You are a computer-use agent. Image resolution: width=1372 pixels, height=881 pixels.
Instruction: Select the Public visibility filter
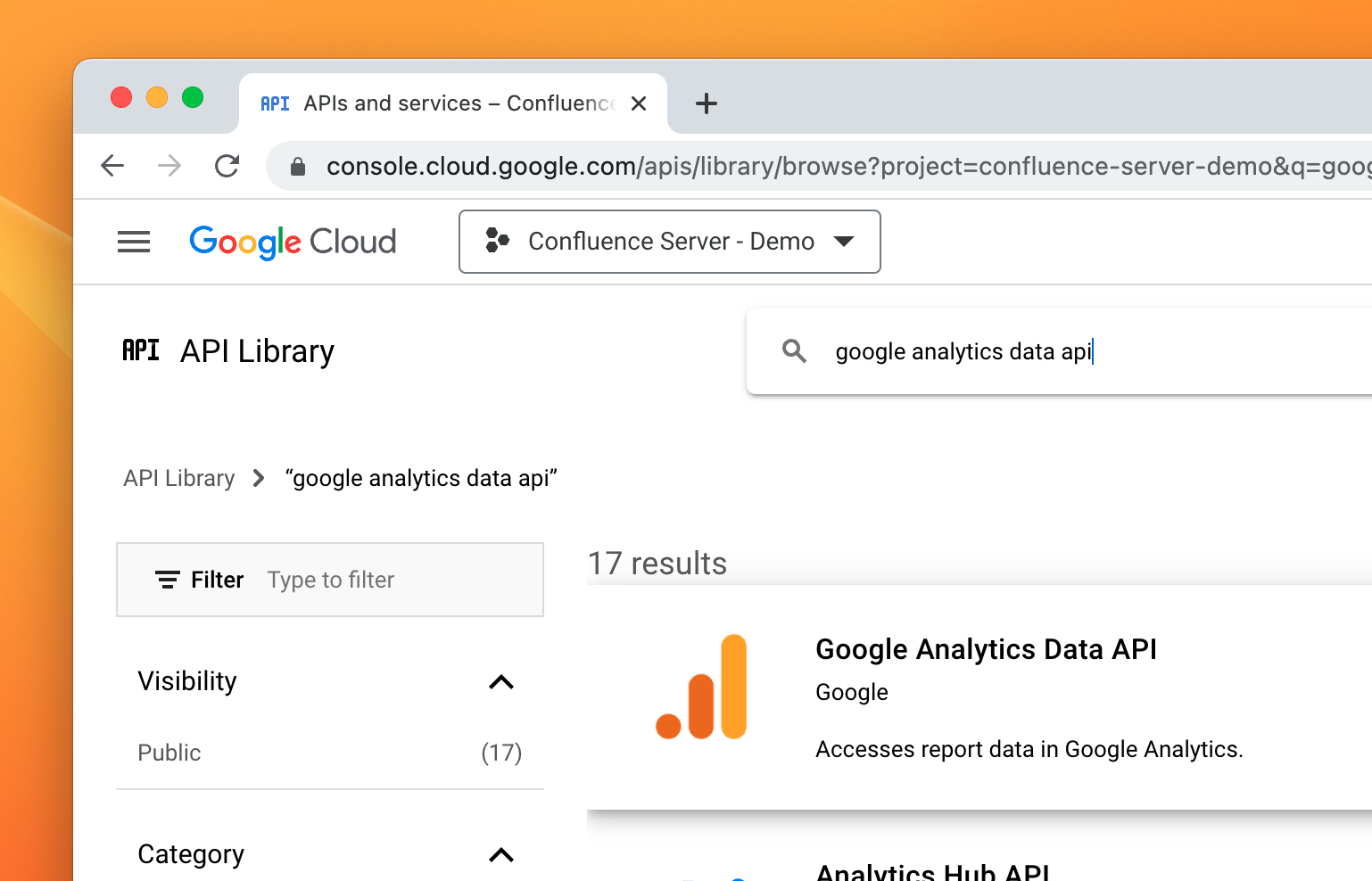(169, 753)
